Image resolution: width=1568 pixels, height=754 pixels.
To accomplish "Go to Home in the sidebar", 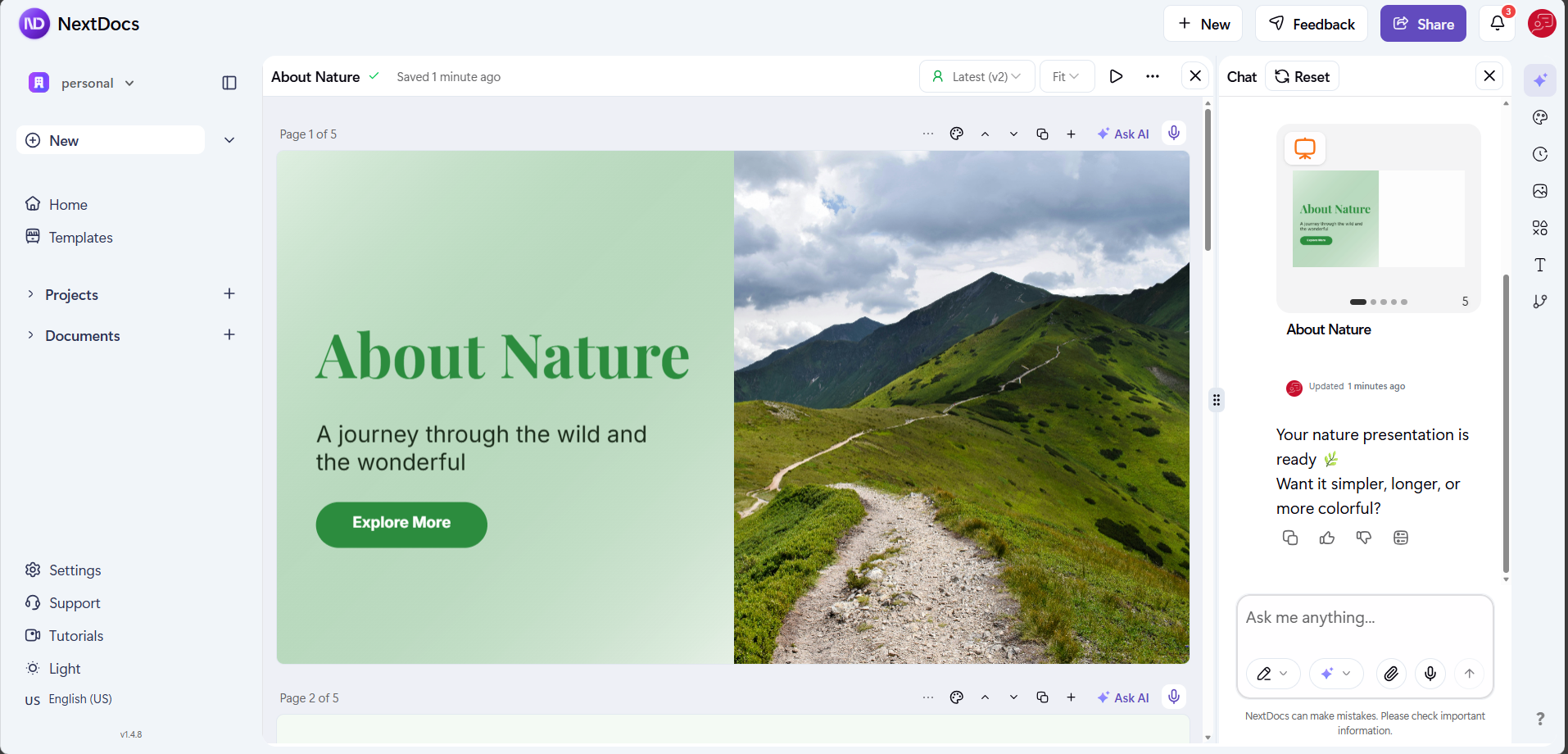I will pyautogui.click(x=67, y=205).
